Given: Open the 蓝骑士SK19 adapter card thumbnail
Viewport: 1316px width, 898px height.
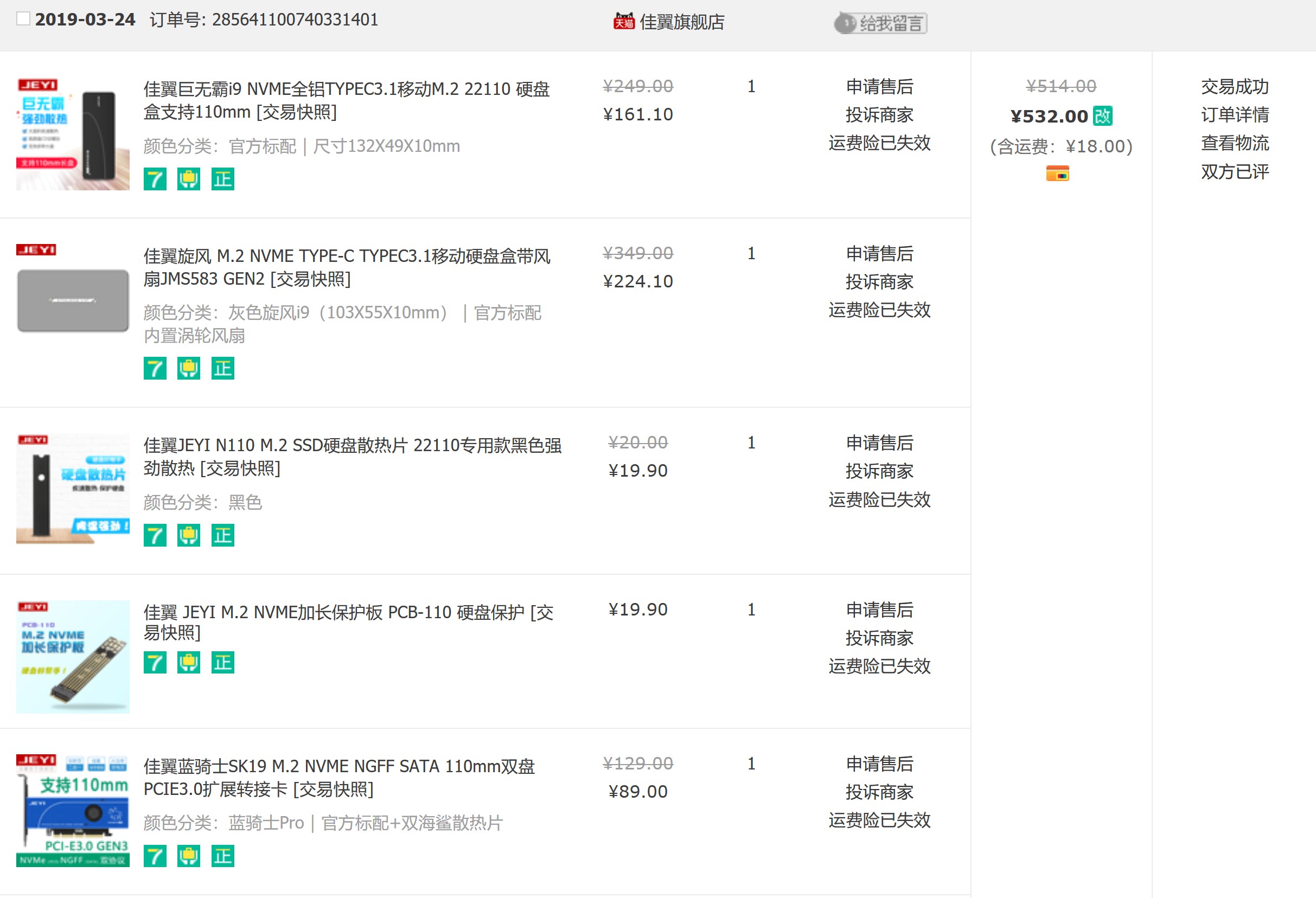Looking at the screenshot, I should point(73,810).
